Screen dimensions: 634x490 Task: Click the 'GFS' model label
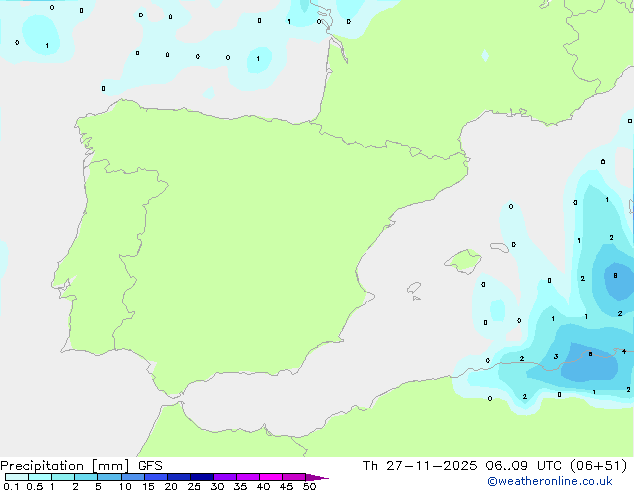click(x=150, y=466)
